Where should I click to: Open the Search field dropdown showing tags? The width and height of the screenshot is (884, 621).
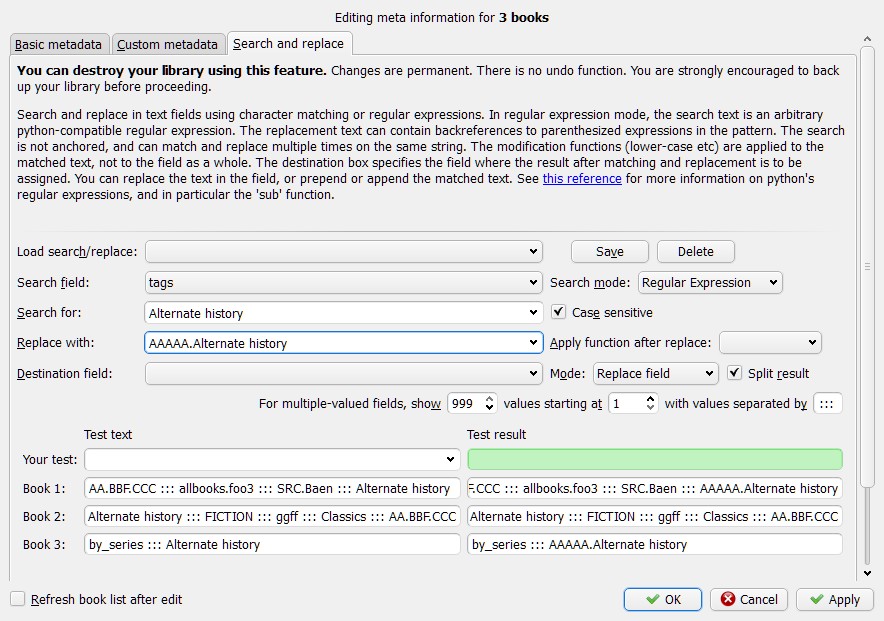tap(343, 283)
